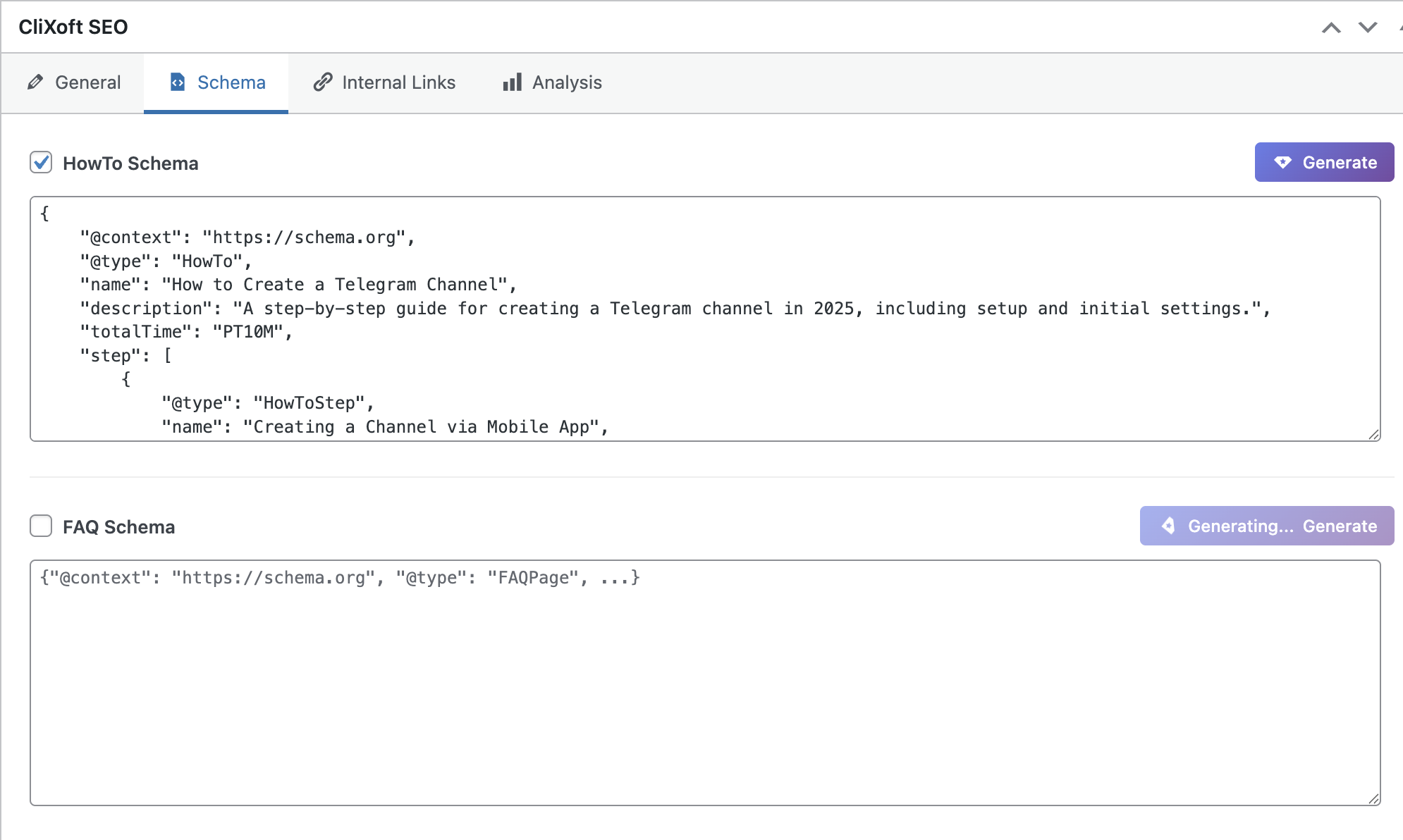Grab the HowTo textarea resize handle

tap(1373, 435)
